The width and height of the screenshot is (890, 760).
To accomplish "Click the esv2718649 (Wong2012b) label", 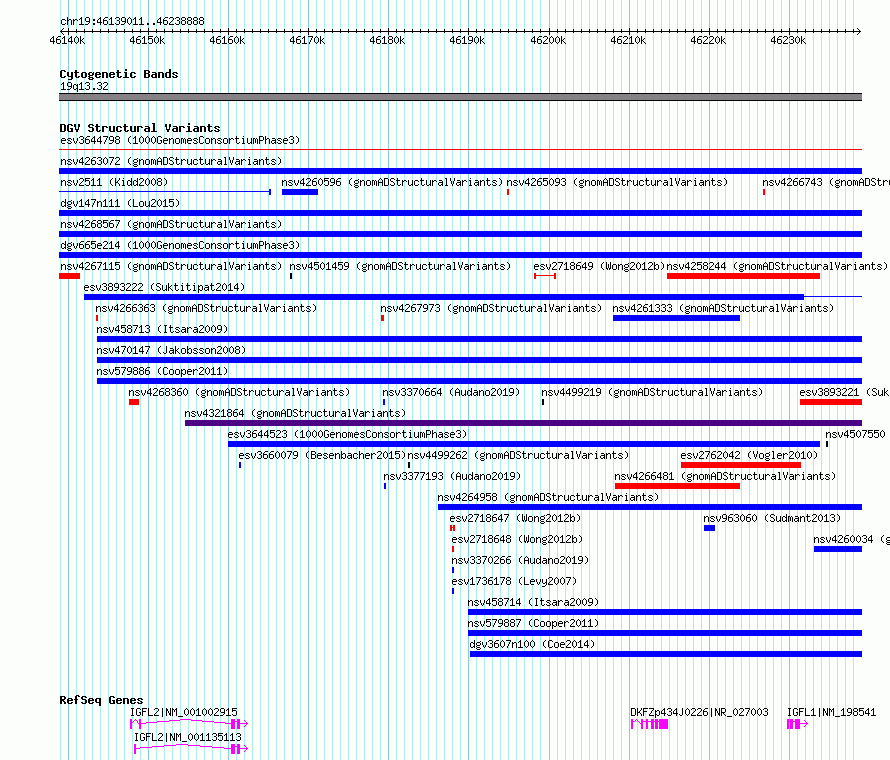I will tap(599, 266).
